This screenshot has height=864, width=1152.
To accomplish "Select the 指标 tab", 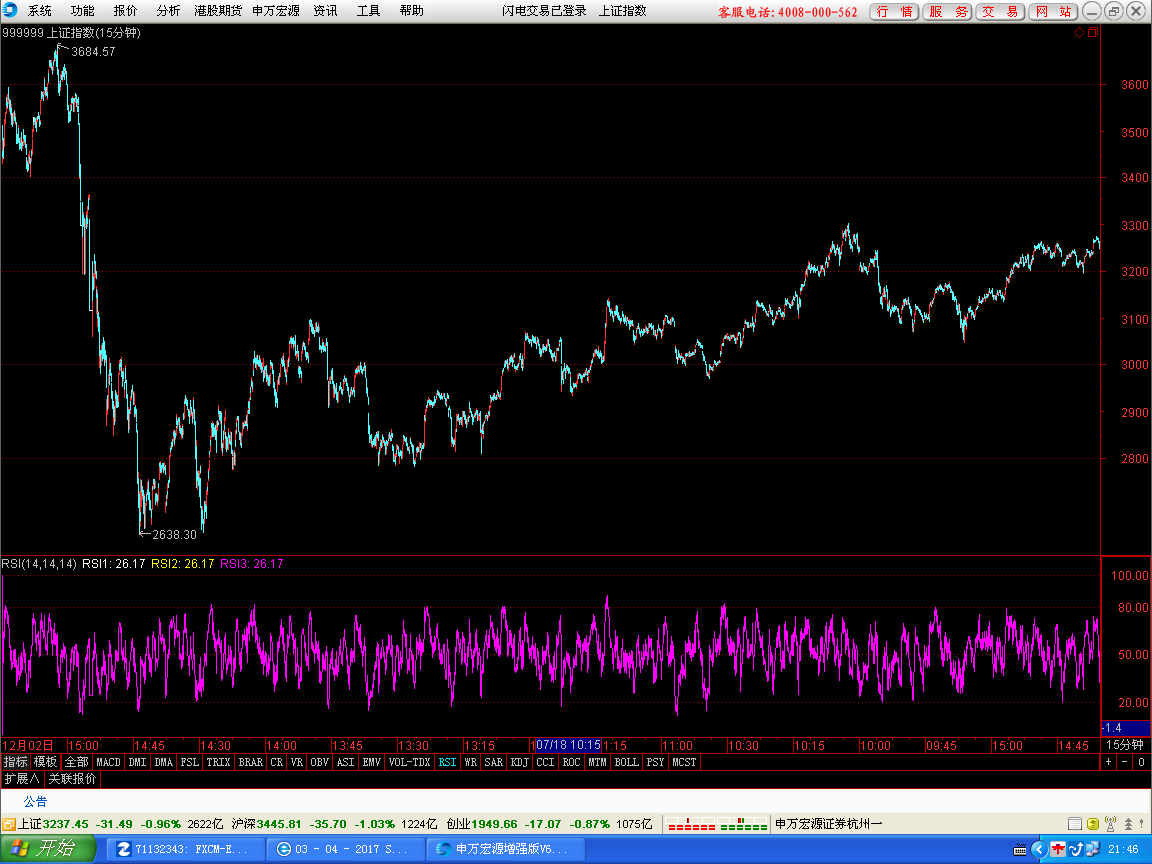I will point(15,762).
